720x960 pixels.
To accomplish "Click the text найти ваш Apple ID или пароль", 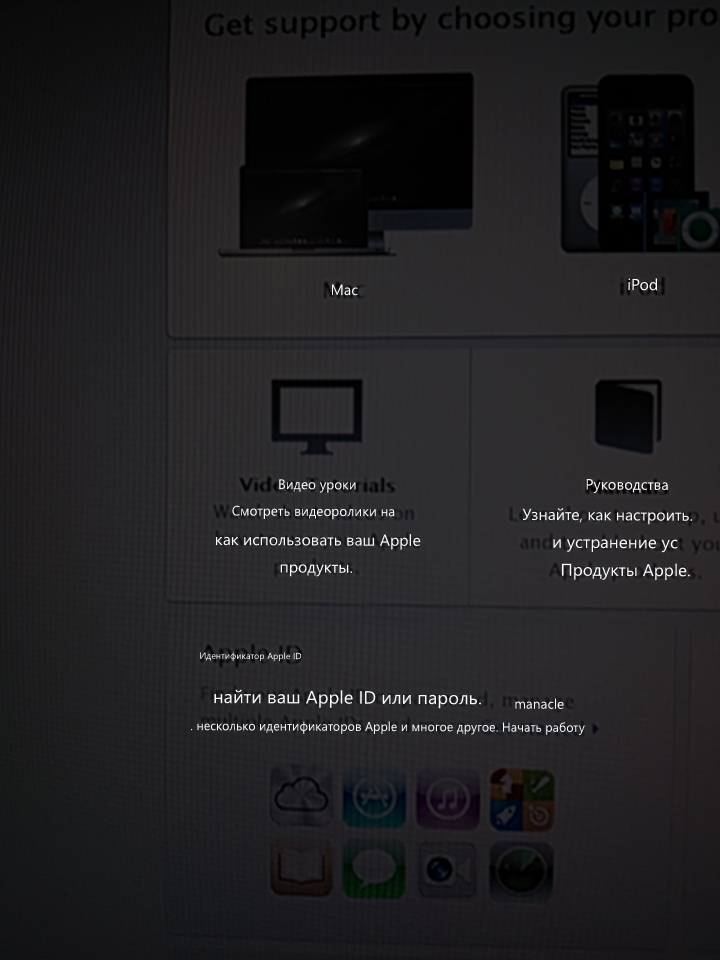I will pos(347,697).
